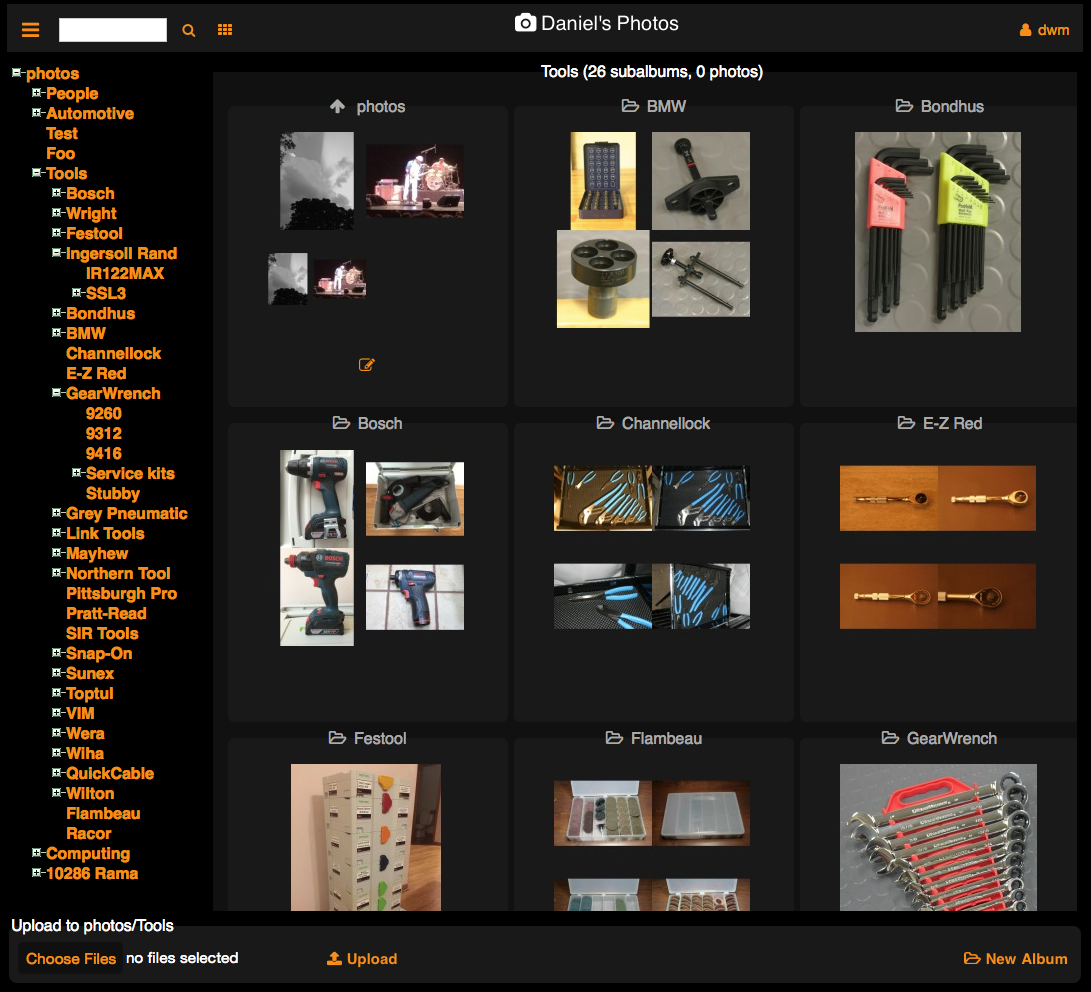The width and height of the screenshot is (1091, 992).
Task: Expand the Snap-On tree node
Action: tap(57, 653)
